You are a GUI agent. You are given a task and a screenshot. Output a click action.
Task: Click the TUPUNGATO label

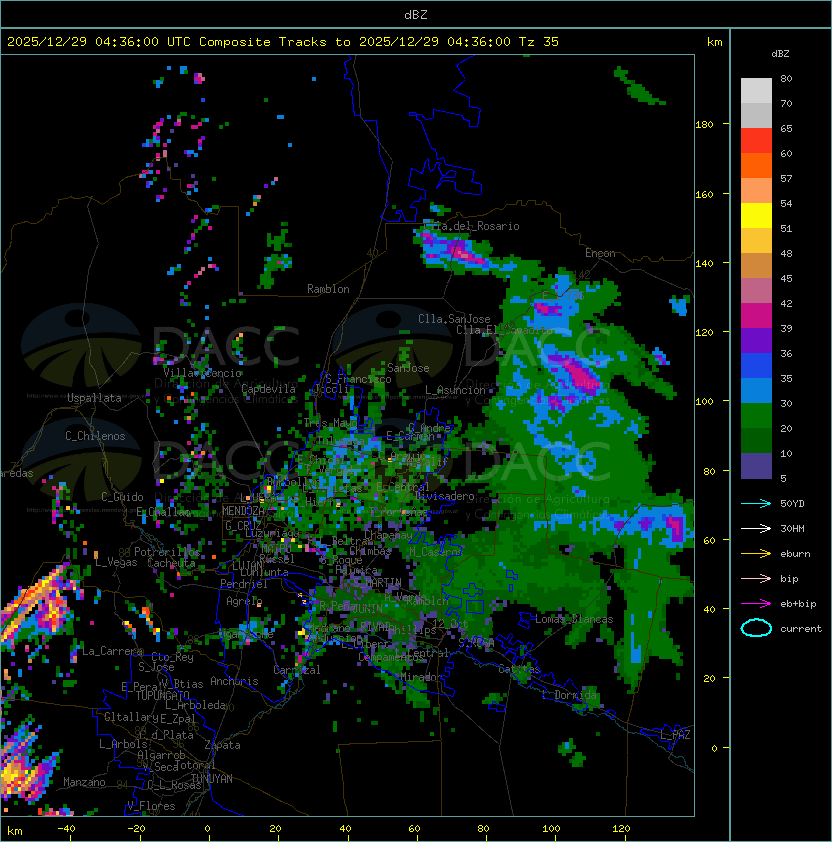pyautogui.click(x=162, y=695)
